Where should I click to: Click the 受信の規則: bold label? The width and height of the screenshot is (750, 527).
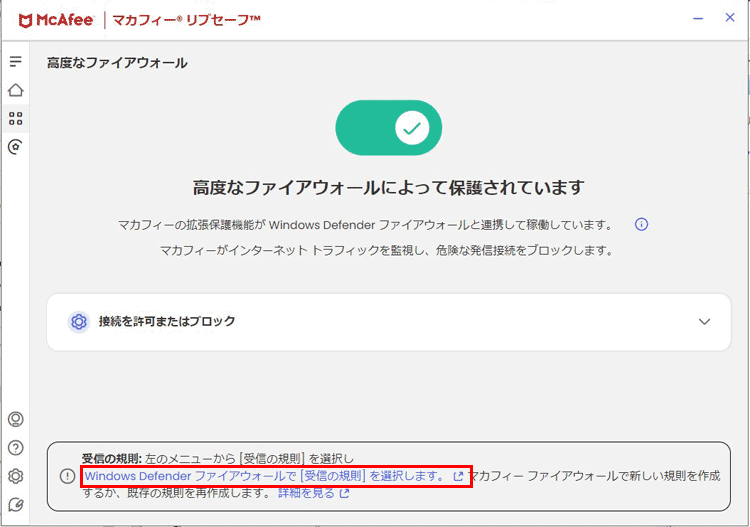[x=112, y=459]
